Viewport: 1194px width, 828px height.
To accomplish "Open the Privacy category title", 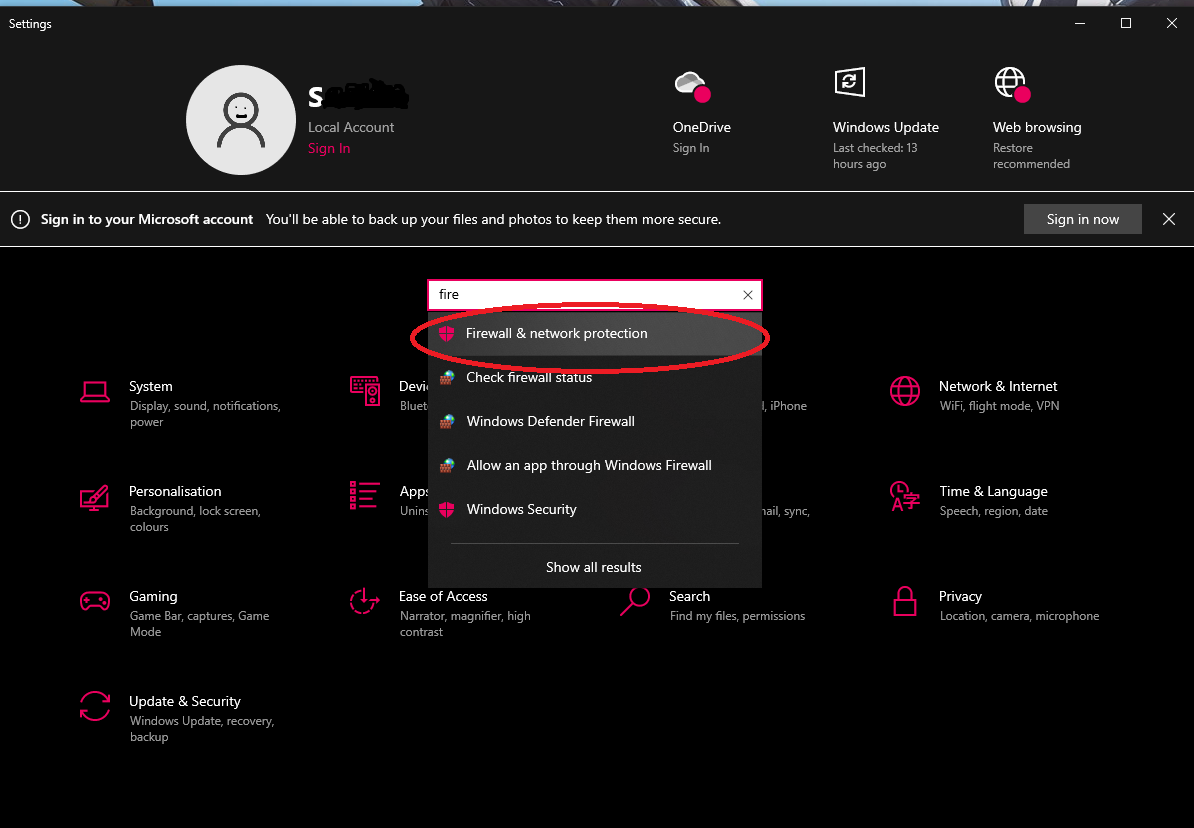I will coord(960,596).
